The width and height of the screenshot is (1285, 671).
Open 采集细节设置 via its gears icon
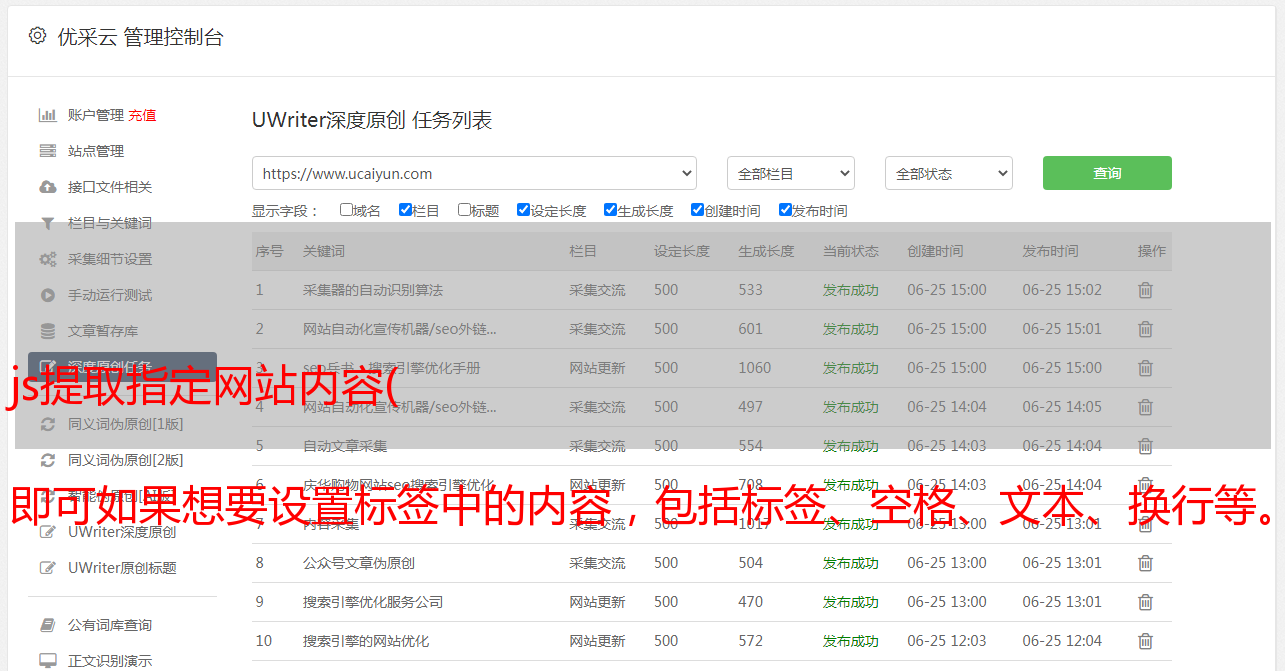pos(47,259)
